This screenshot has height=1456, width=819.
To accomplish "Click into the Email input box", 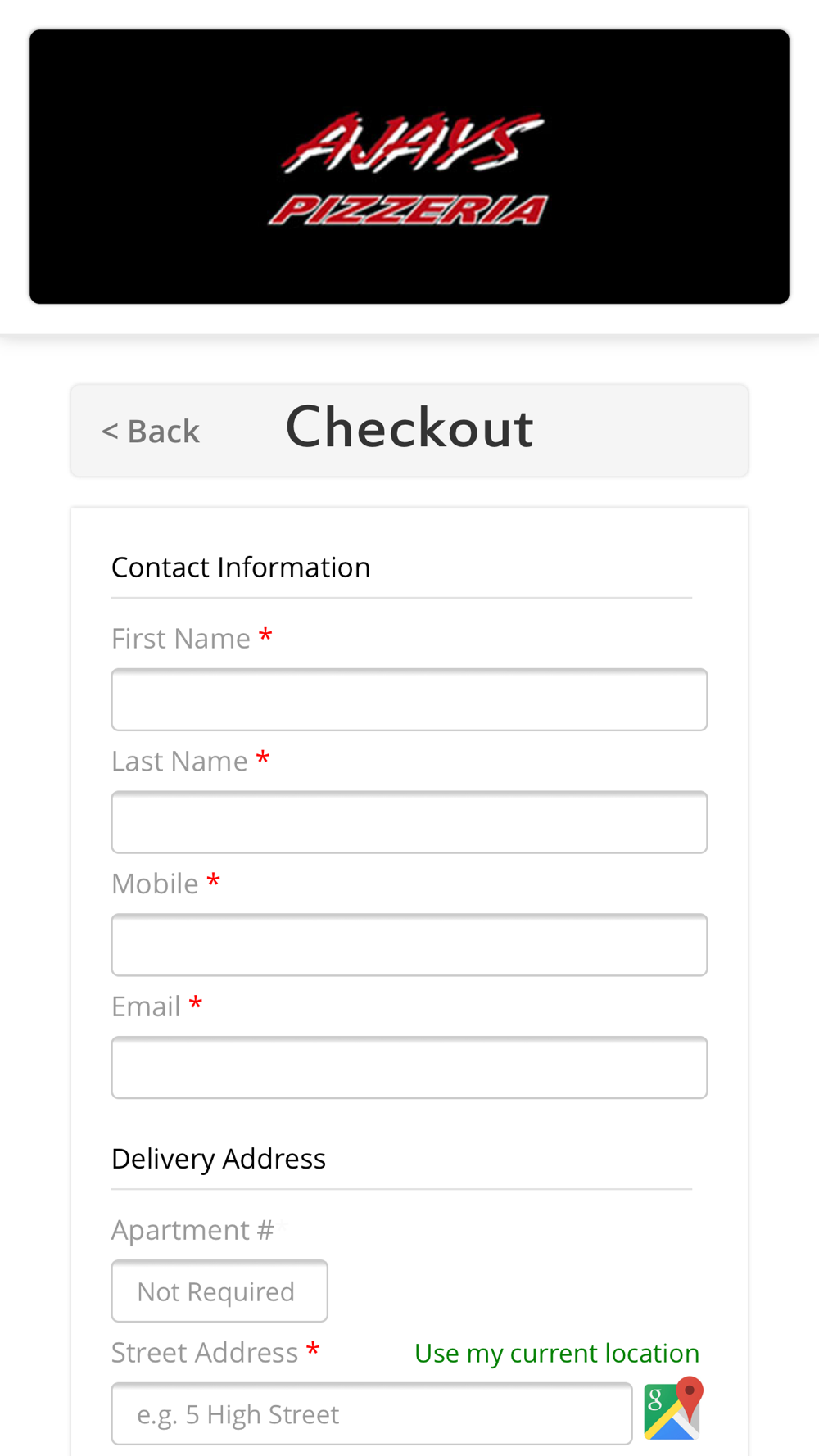I will 409,1068.
